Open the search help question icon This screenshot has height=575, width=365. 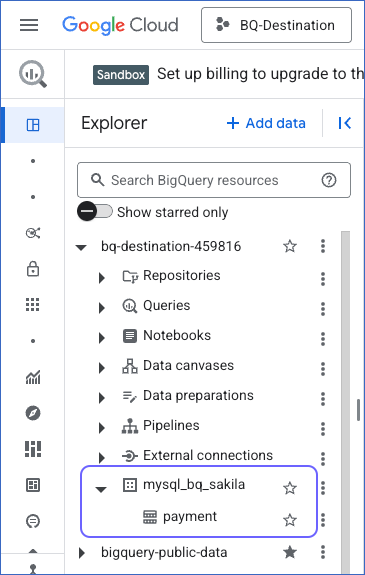(x=329, y=180)
